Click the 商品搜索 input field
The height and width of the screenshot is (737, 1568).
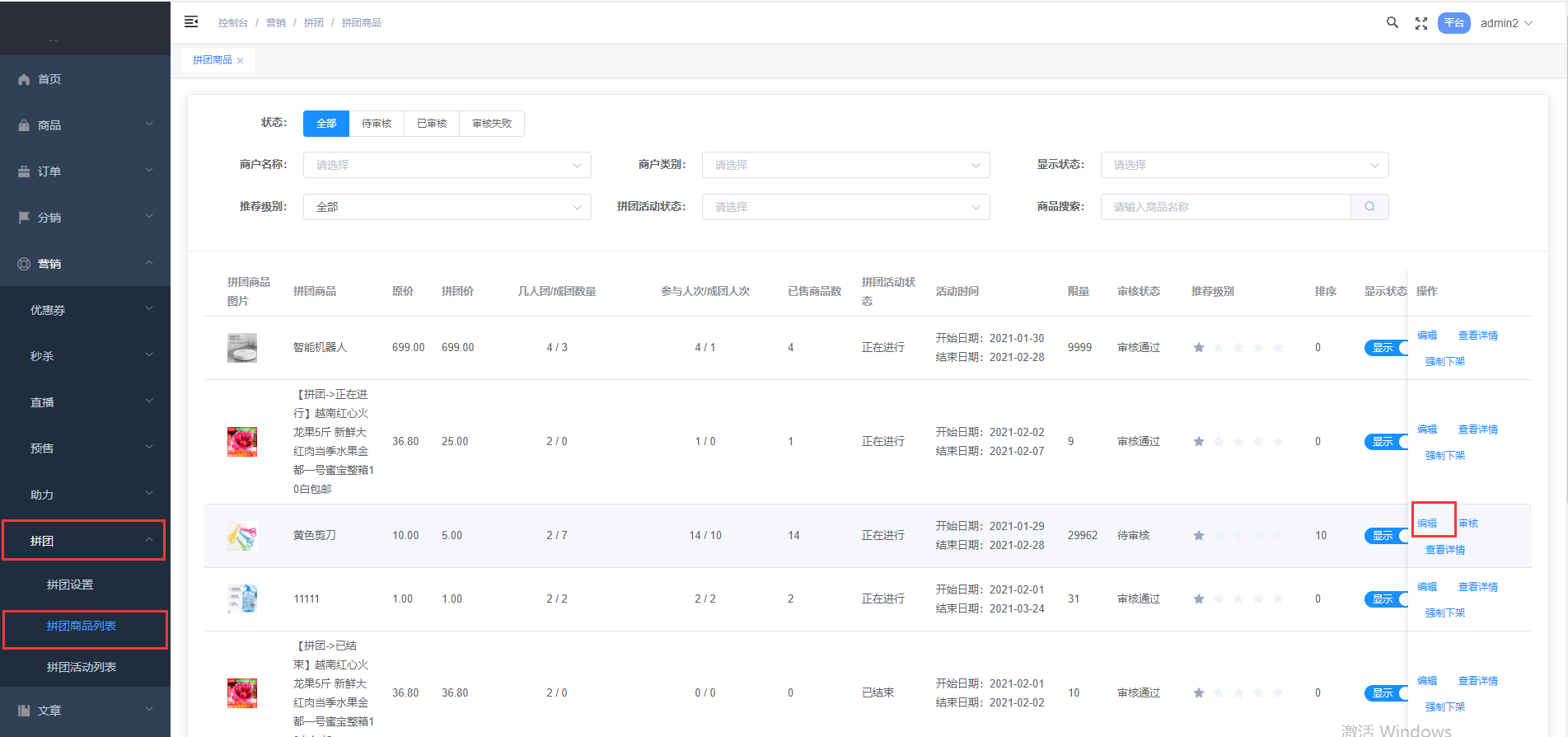click(x=1224, y=207)
